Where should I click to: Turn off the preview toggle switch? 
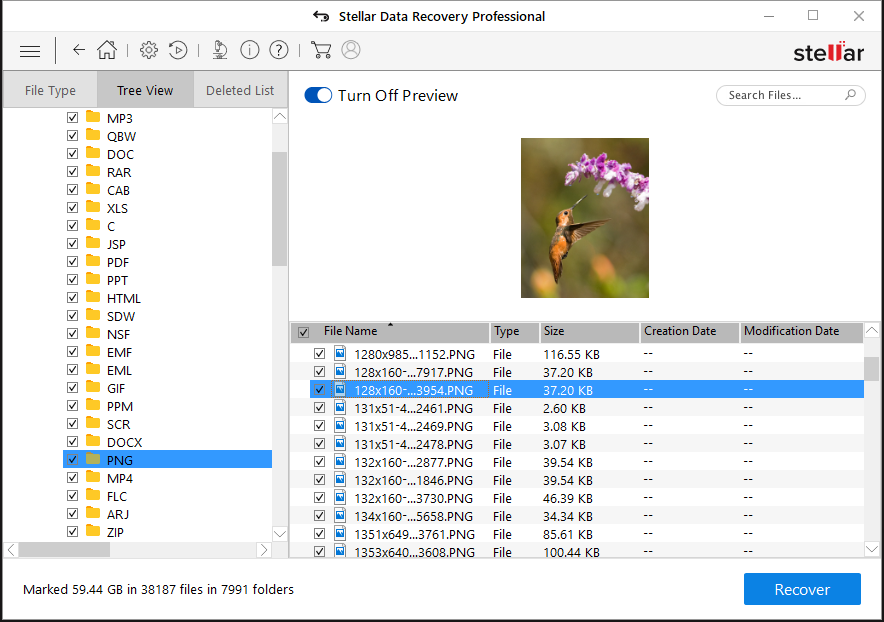tap(318, 95)
